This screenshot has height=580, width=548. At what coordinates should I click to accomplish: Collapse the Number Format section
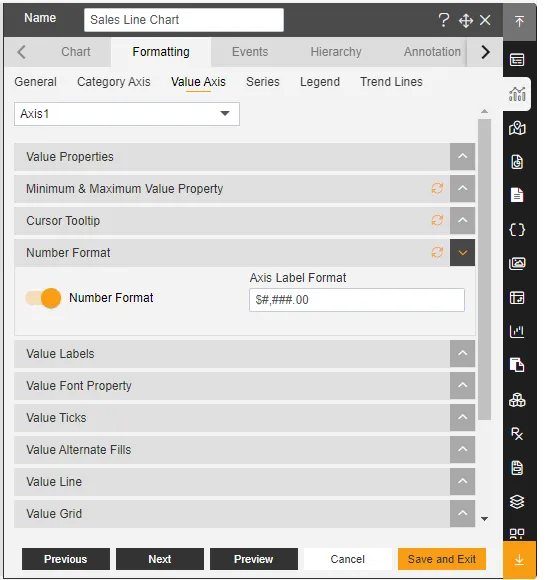click(x=462, y=253)
